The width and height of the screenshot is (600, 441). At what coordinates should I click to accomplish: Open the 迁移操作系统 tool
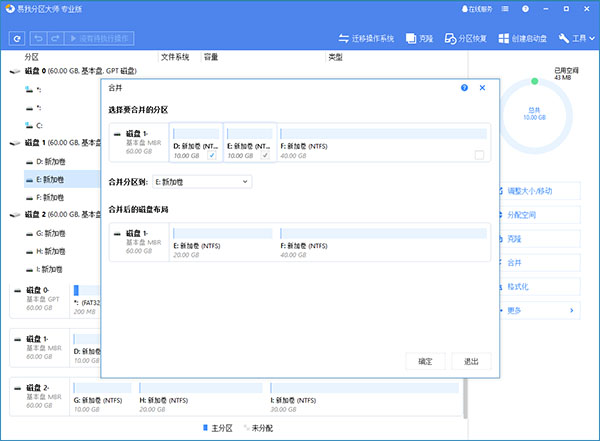(x=366, y=38)
